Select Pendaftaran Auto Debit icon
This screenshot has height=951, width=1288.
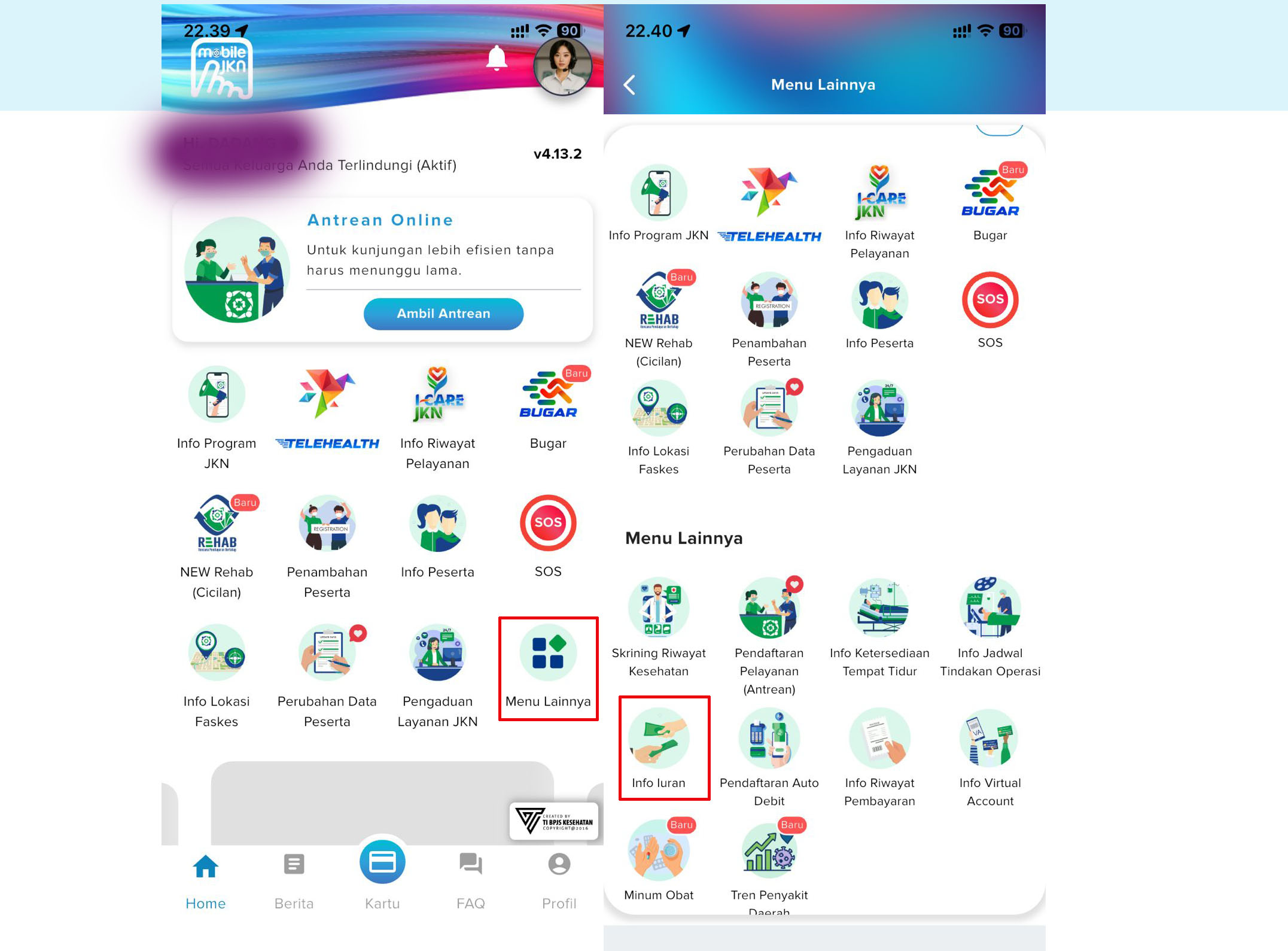click(769, 757)
